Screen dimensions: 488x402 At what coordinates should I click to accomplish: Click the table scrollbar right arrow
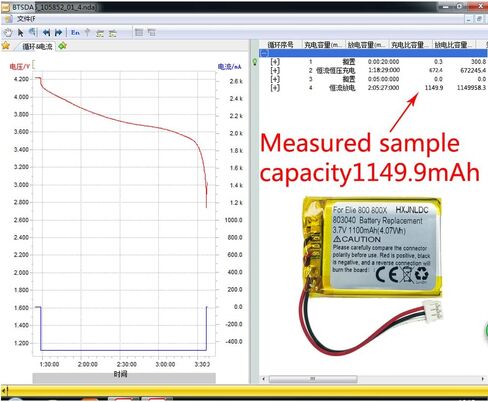[x=483, y=379]
